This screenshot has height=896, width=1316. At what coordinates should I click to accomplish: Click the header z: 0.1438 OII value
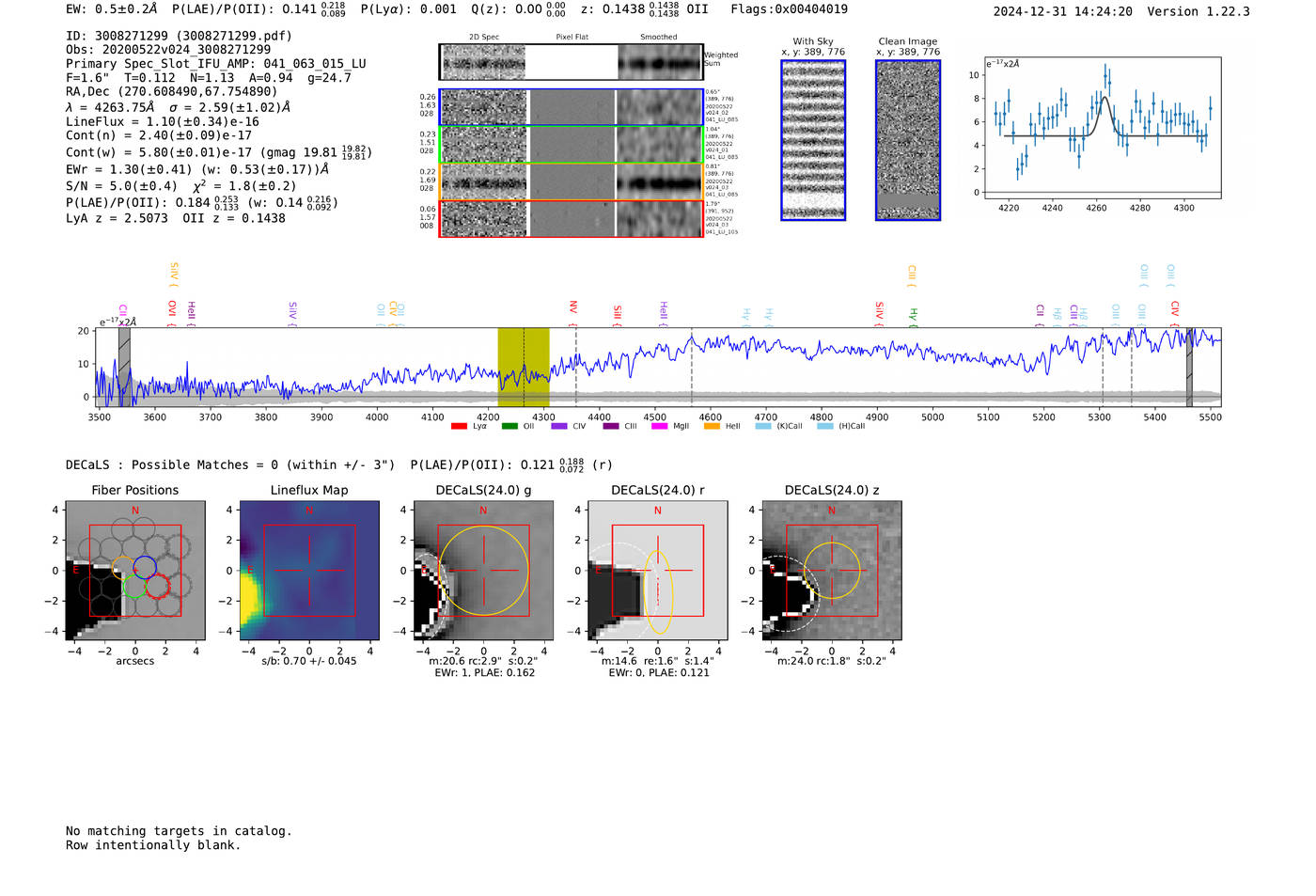click(x=644, y=9)
